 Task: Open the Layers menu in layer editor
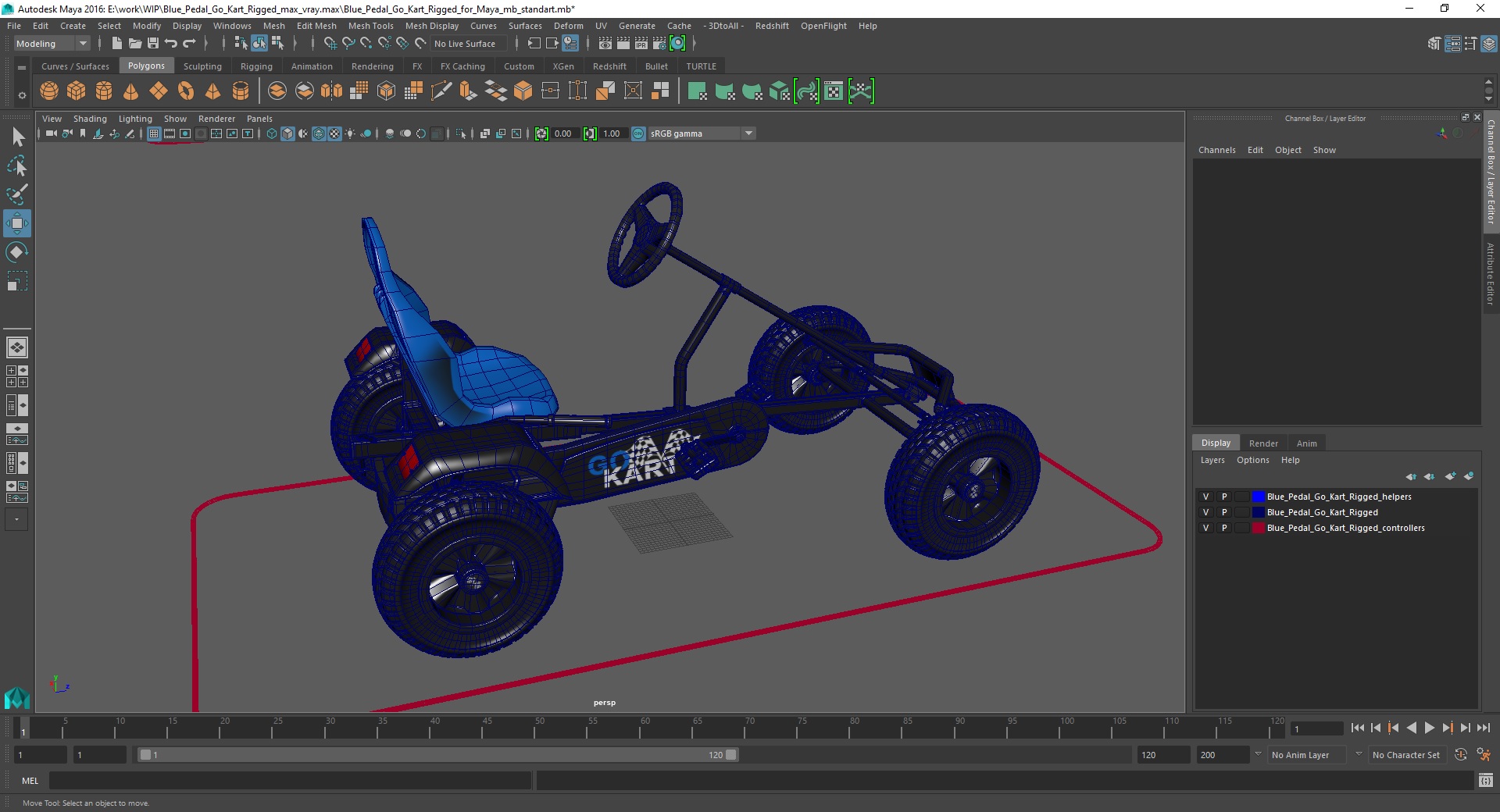click(x=1212, y=460)
